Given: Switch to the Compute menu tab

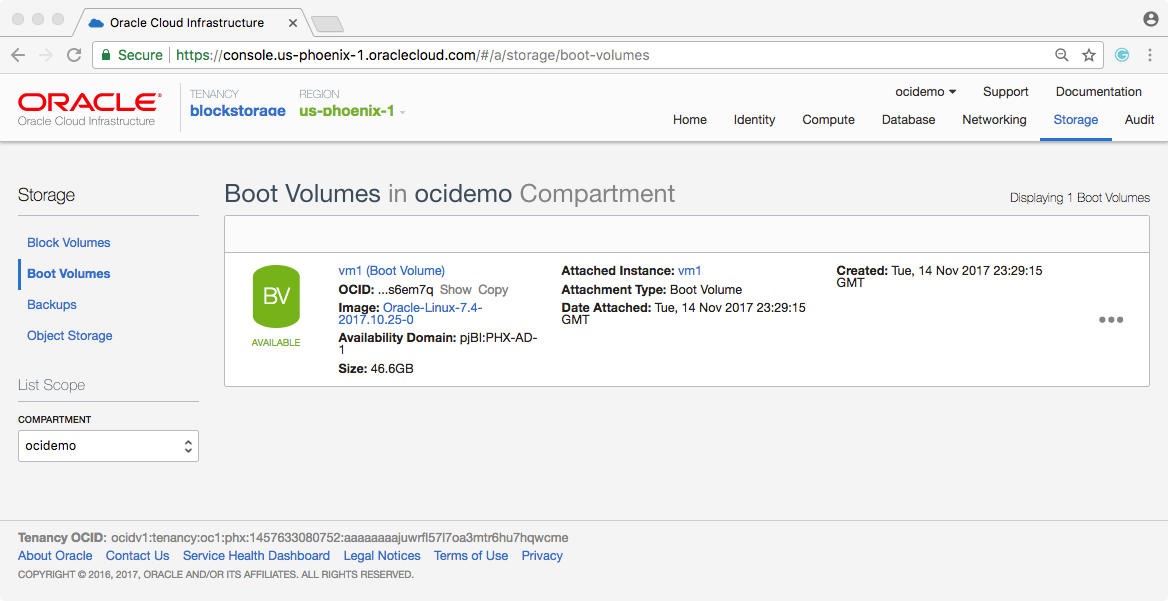Looking at the screenshot, I should click(x=828, y=120).
